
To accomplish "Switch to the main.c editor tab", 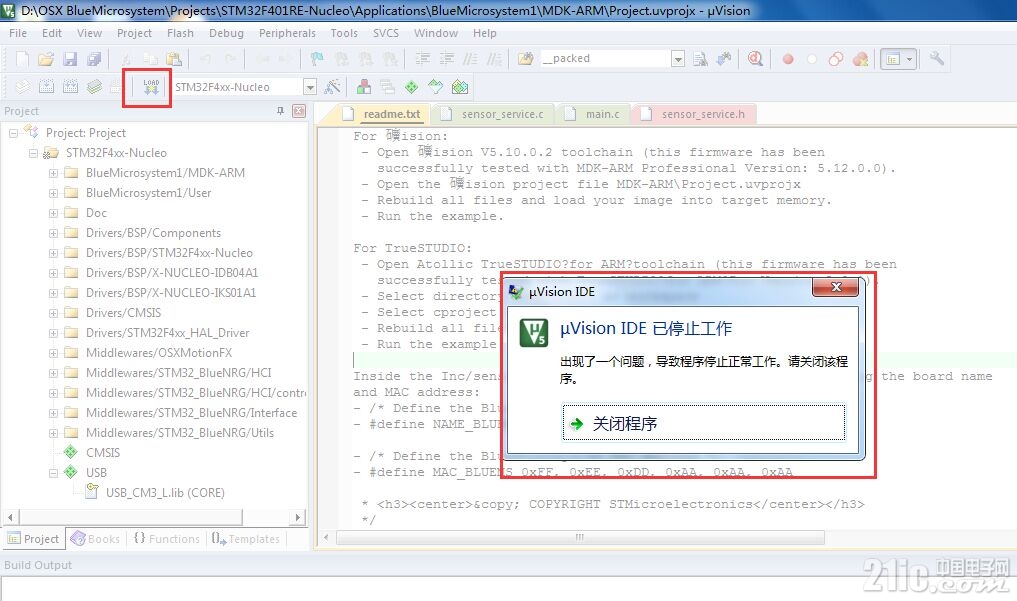I will click(x=593, y=114).
